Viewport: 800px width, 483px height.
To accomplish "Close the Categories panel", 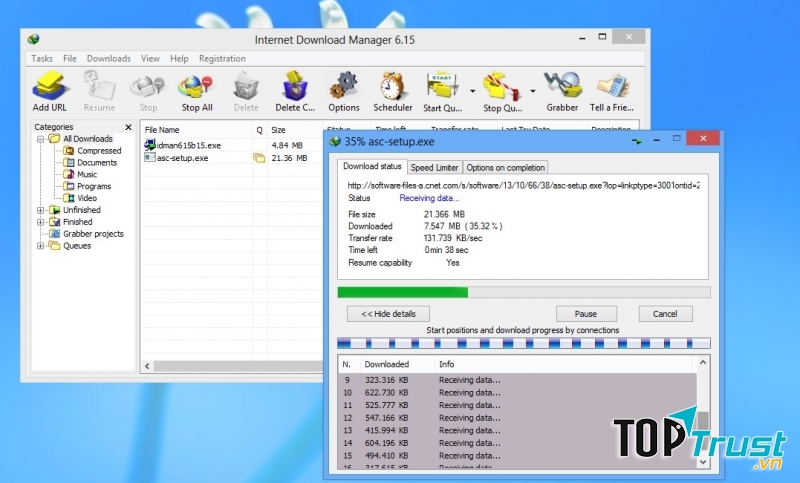I will [x=128, y=127].
